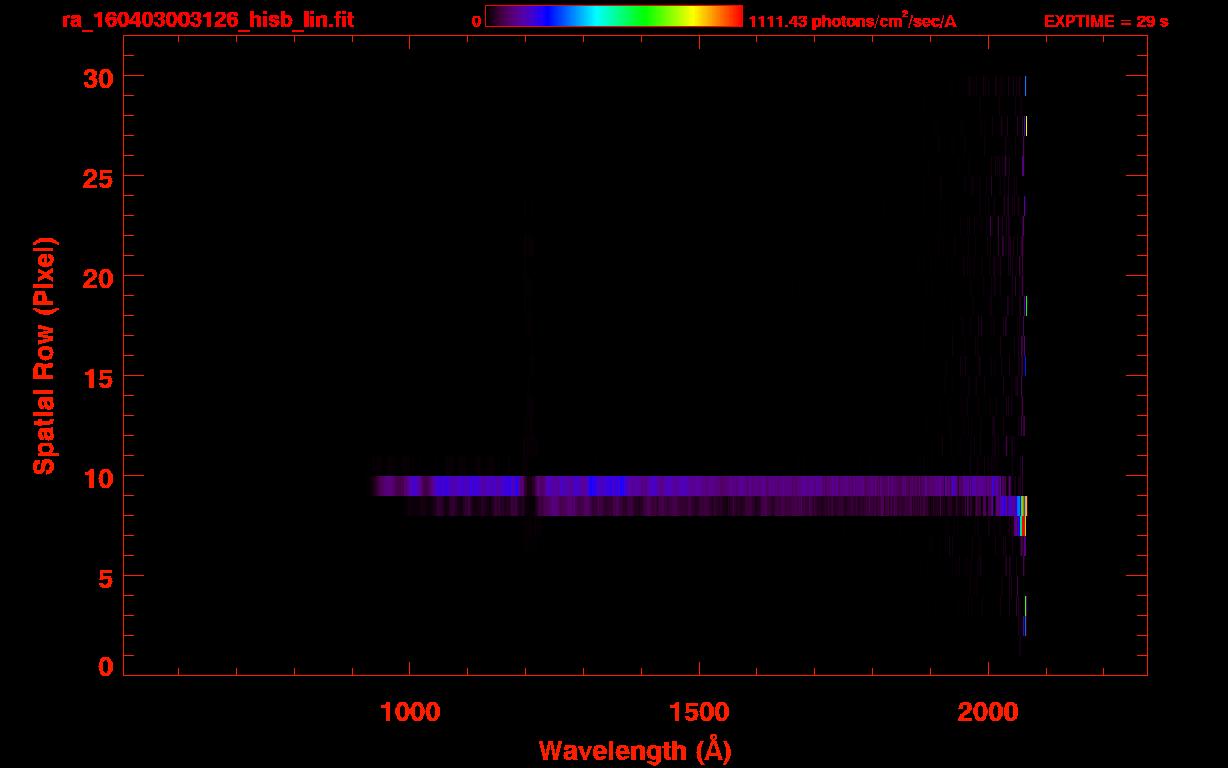The height and width of the screenshot is (768, 1228).
Task: Click the 2000 wavelength tick label
Action: [x=988, y=712]
